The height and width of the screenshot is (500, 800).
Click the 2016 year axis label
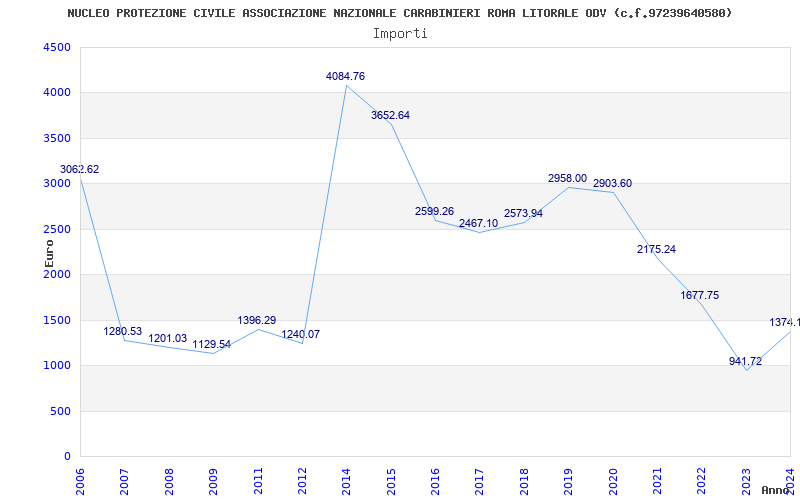coord(435,482)
